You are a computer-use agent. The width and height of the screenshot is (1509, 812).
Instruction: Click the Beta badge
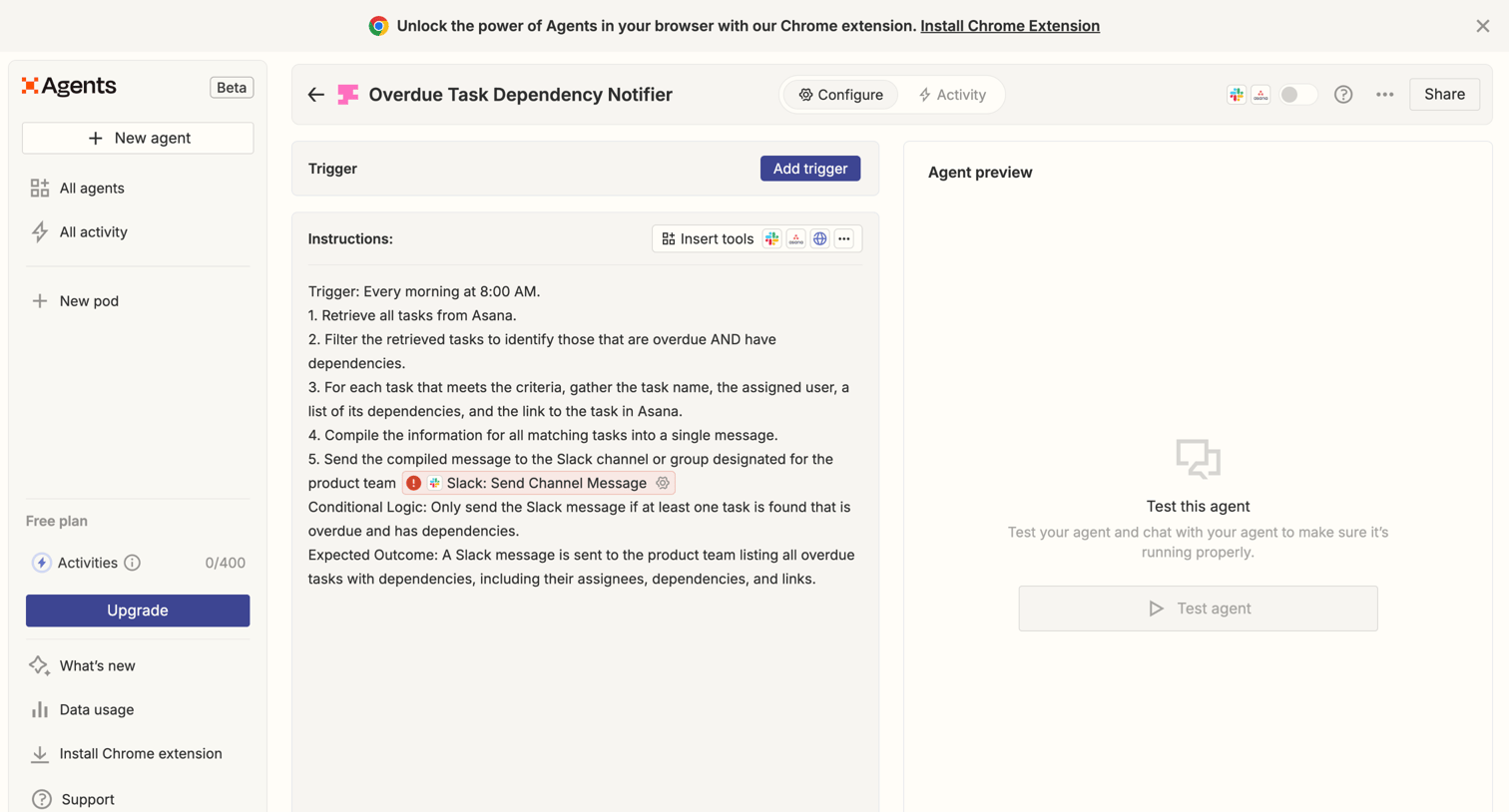pyautogui.click(x=232, y=88)
